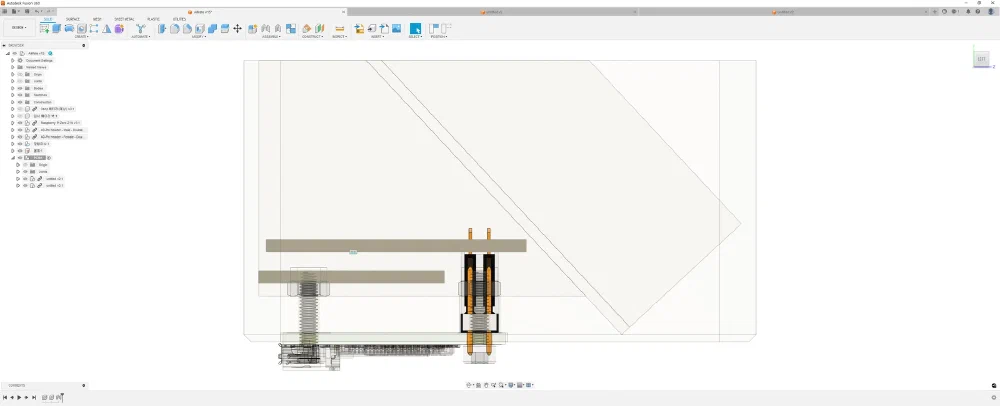Screen dimensions: 1000x406
Task: Click the timeline Play button
Action: (20, 397)
